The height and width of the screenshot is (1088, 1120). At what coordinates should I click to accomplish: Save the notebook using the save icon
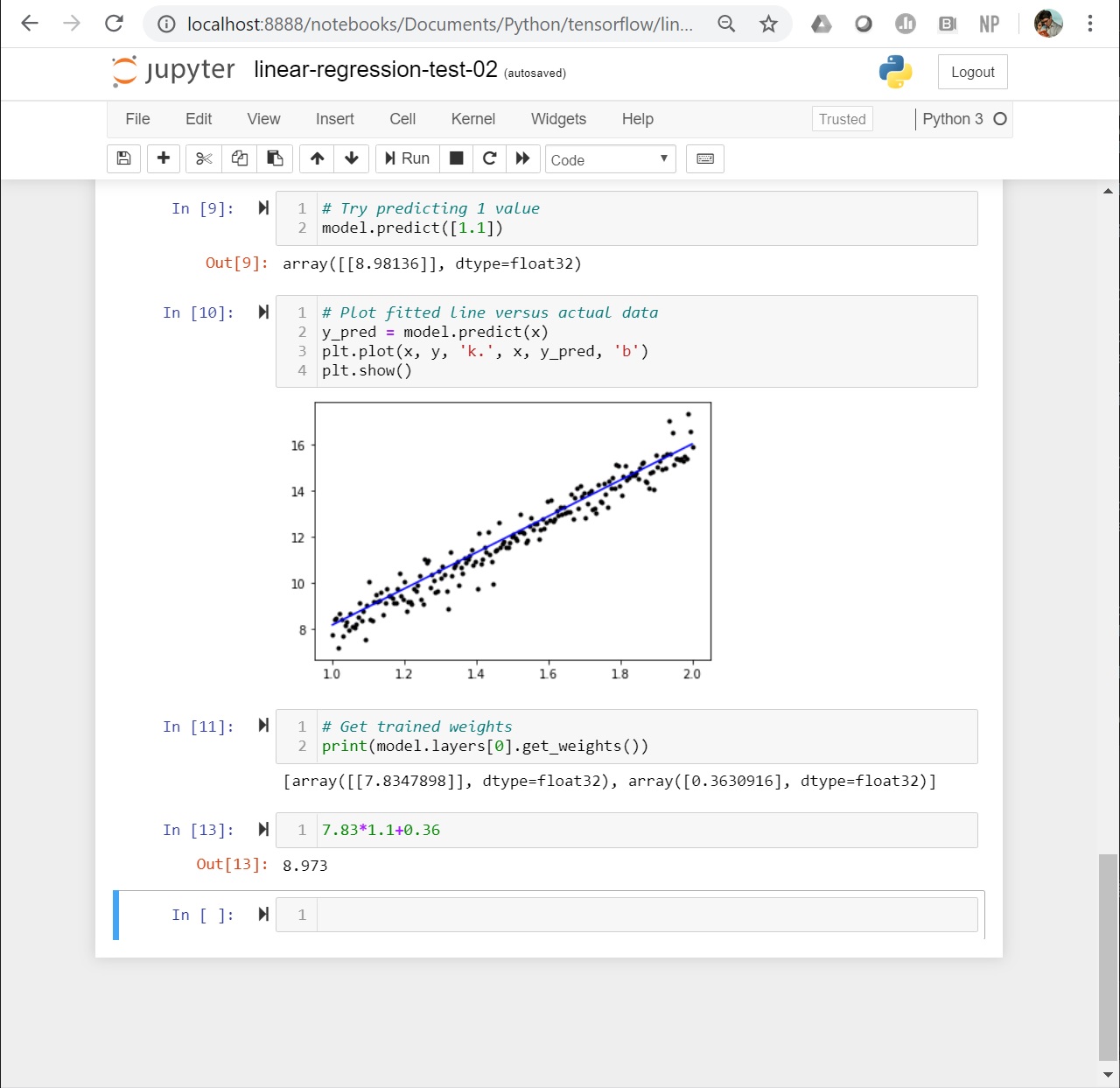pos(123,158)
